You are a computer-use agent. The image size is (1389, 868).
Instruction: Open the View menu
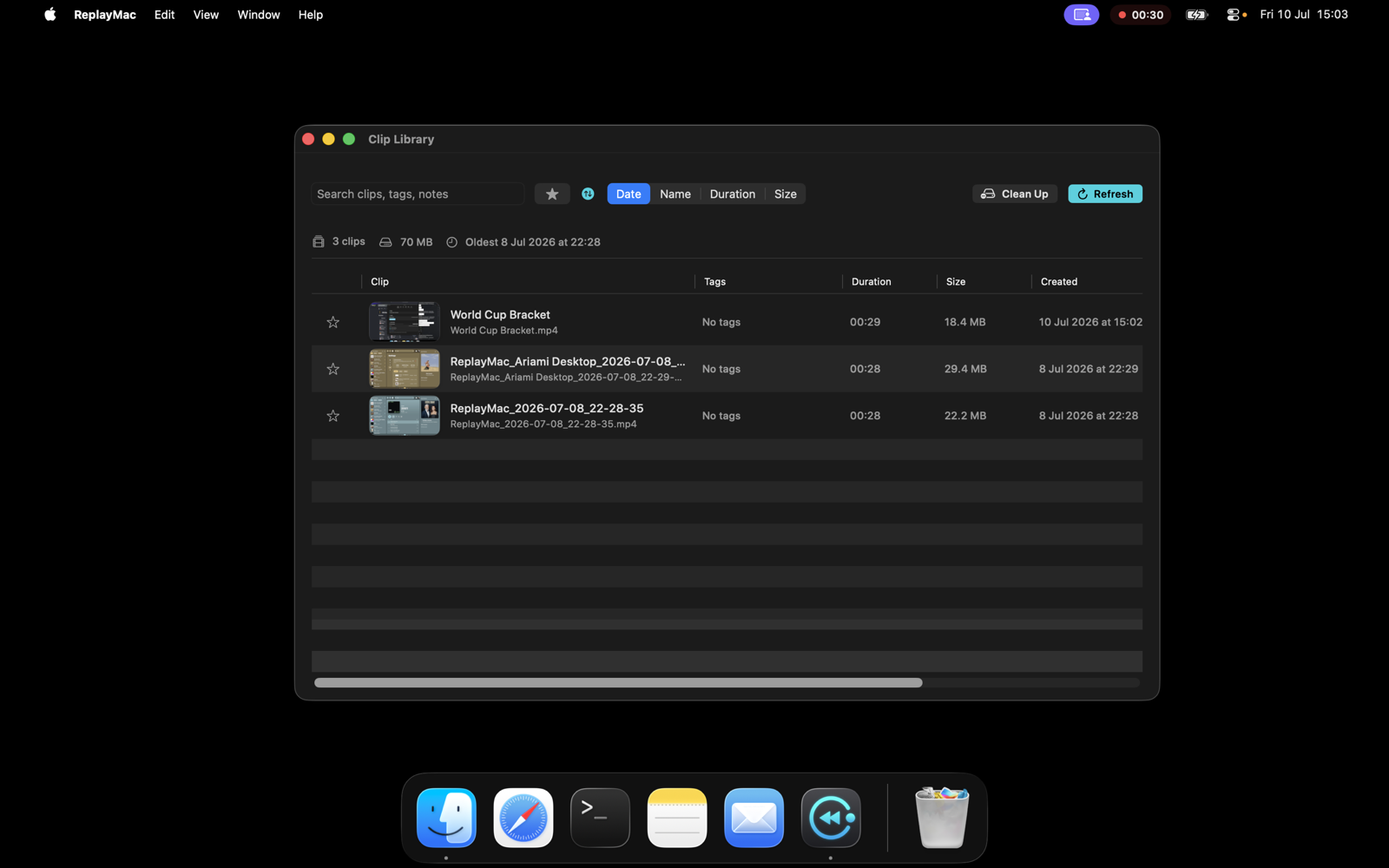[206, 15]
